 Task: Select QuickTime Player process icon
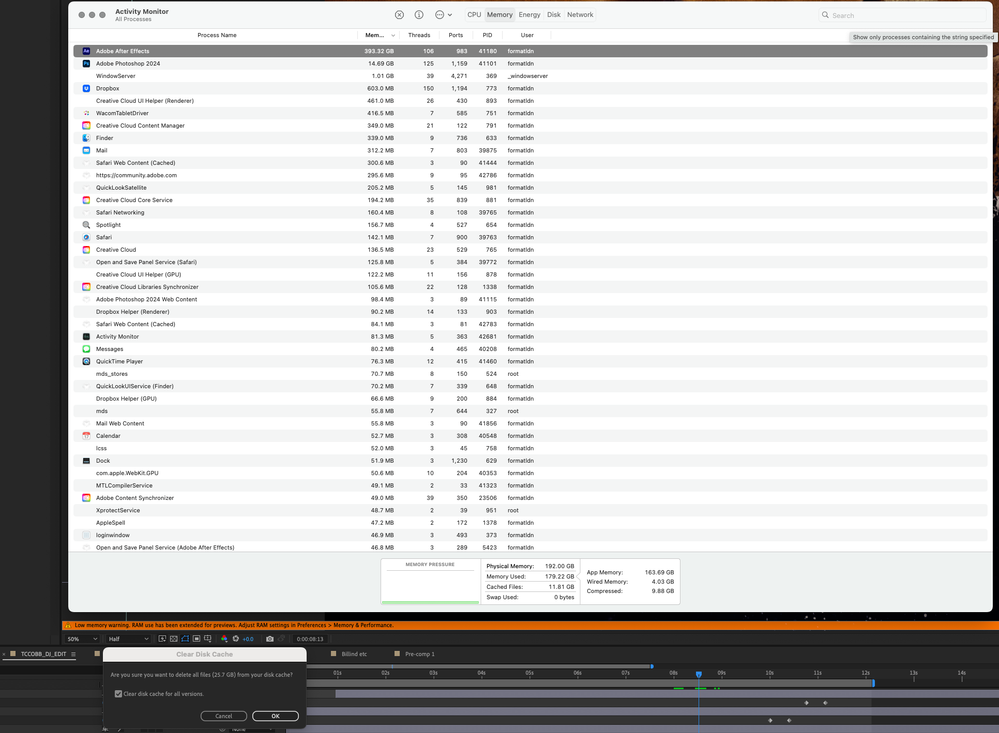tap(86, 361)
